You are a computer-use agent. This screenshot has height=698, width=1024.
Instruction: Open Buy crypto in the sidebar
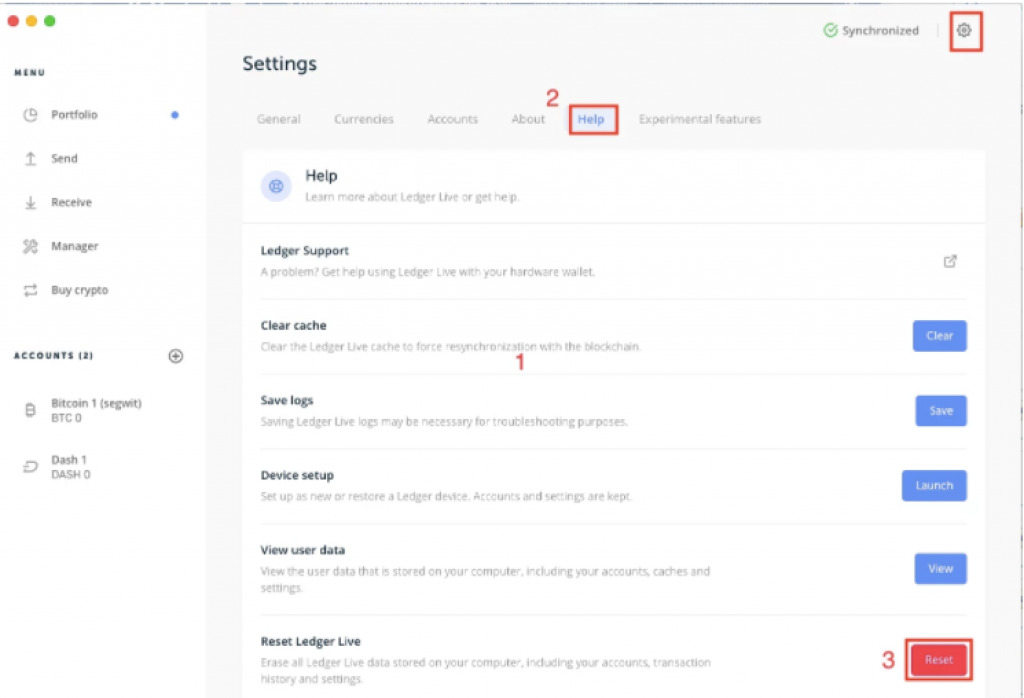coord(80,290)
